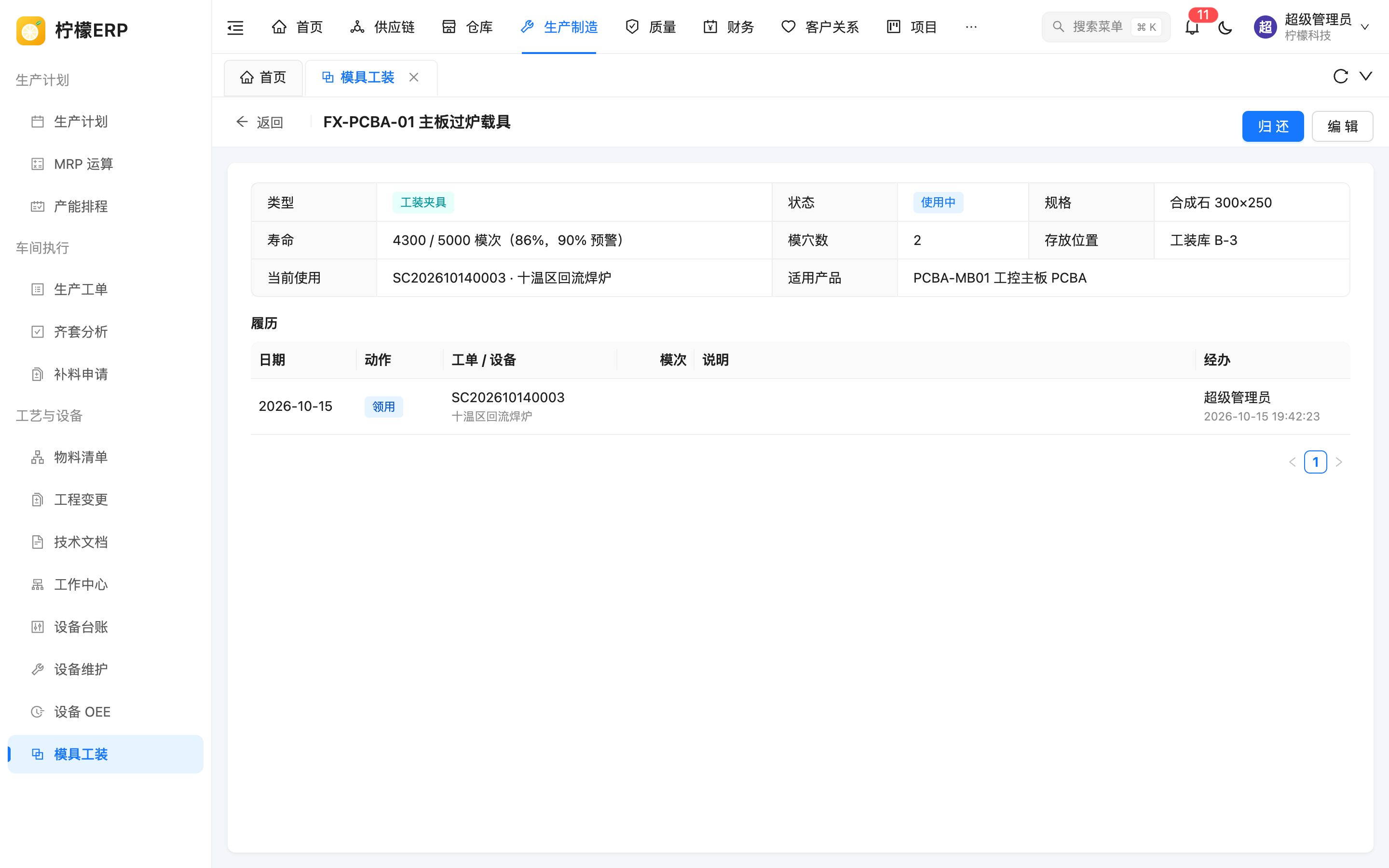Screen dimensions: 1389x868
Task: Open the 项目 module
Action: coord(912,27)
